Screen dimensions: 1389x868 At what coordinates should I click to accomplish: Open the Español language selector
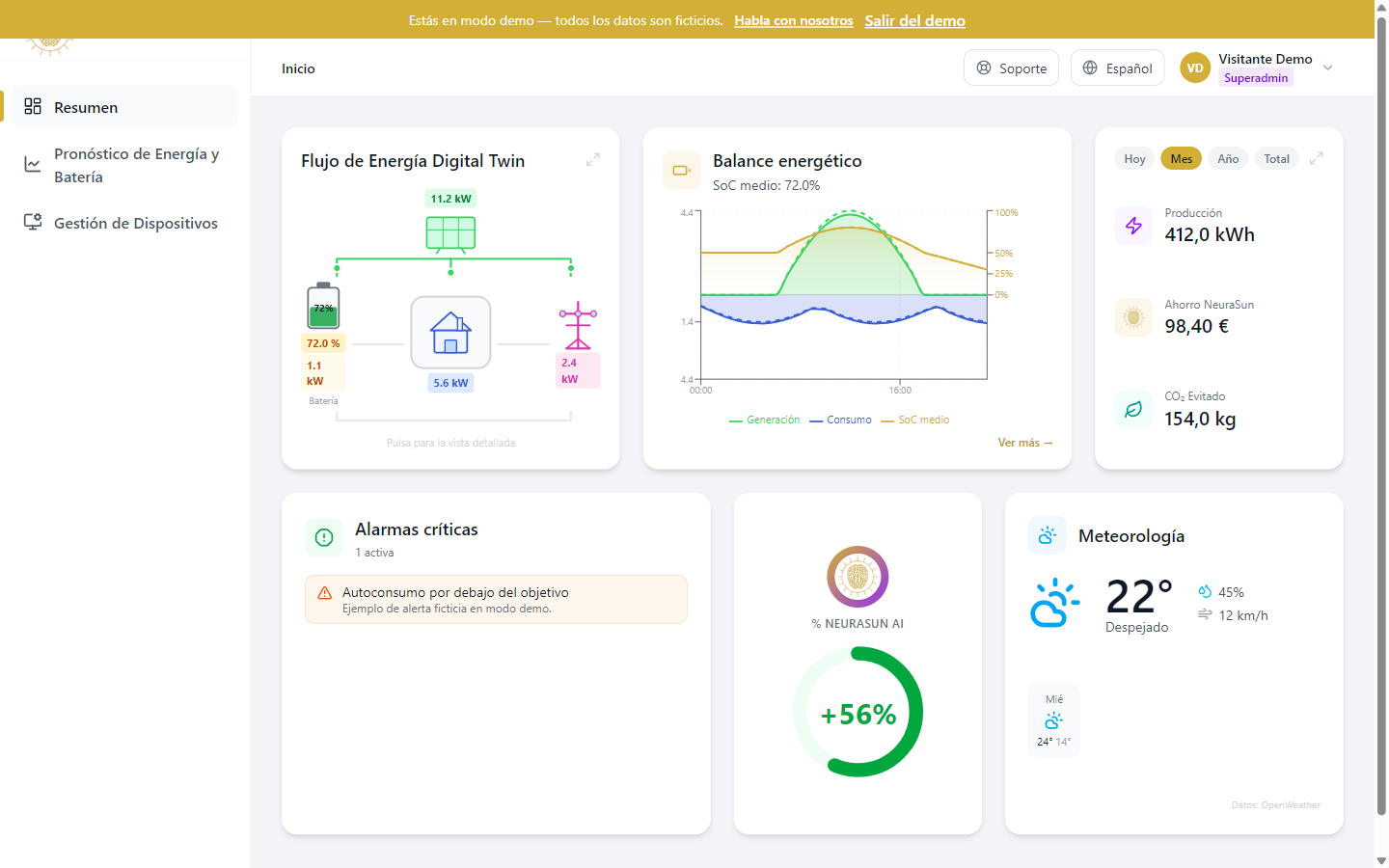coord(1117,68)
